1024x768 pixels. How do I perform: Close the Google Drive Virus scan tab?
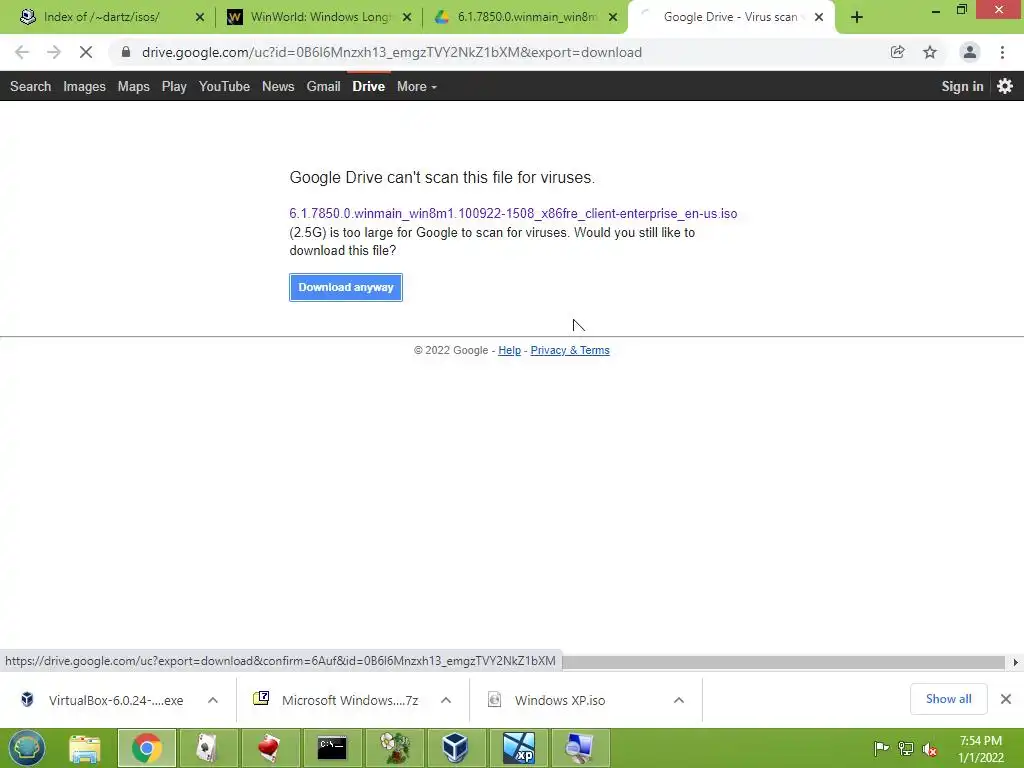click(x=819, y=17)
